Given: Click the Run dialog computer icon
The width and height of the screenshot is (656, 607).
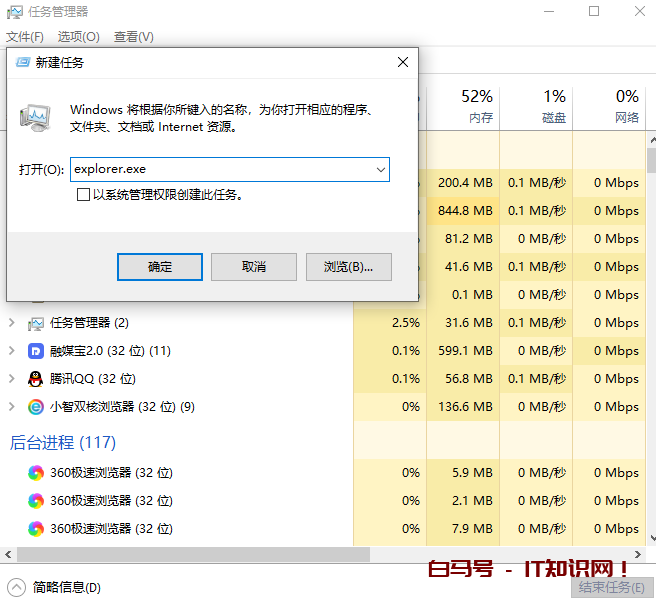Looking at the screenshot, I should coord(38,117).
